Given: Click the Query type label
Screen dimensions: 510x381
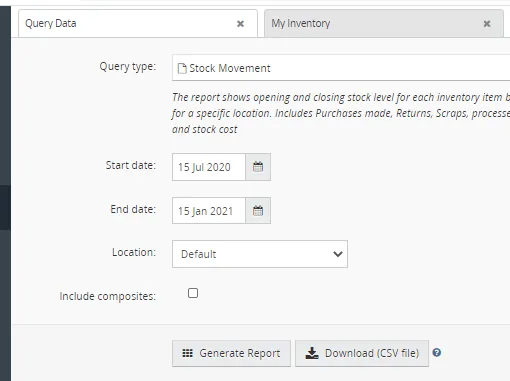Looking at the screenshot, I should point(128,66).
